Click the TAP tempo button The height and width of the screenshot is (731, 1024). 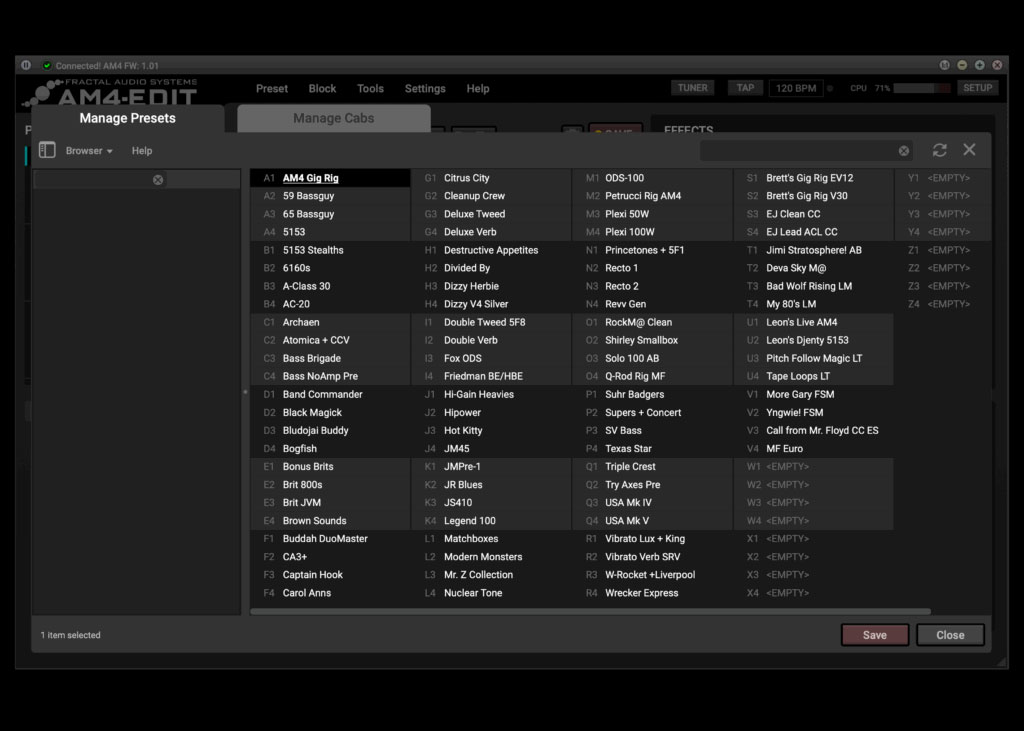coord(745,88)
